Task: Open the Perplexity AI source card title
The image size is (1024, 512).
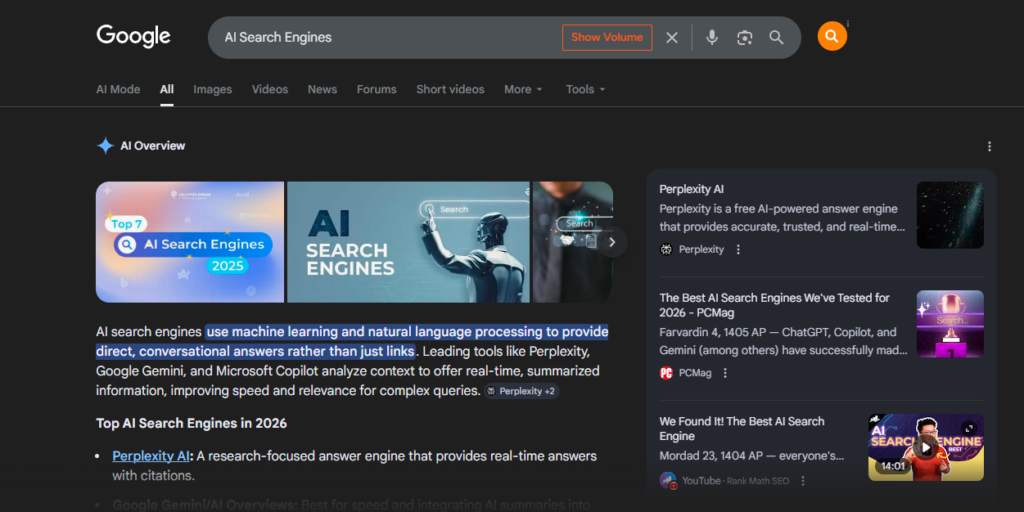Action: coord(692,189)
